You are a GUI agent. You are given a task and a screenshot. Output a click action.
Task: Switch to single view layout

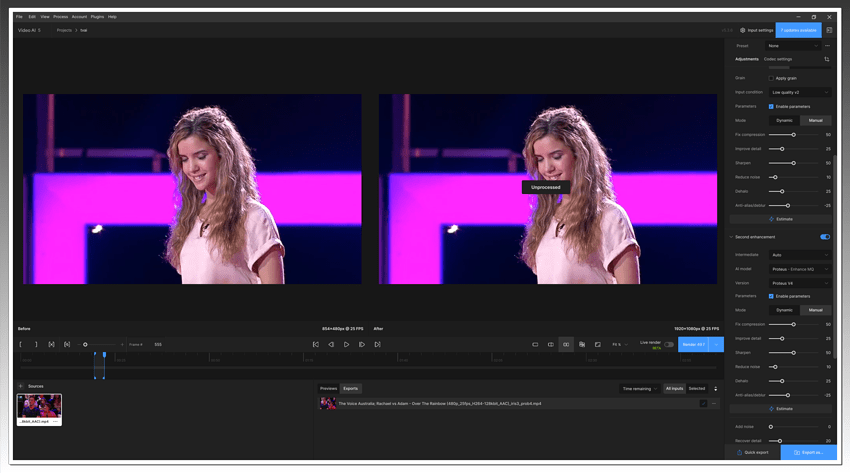(535, 345)
